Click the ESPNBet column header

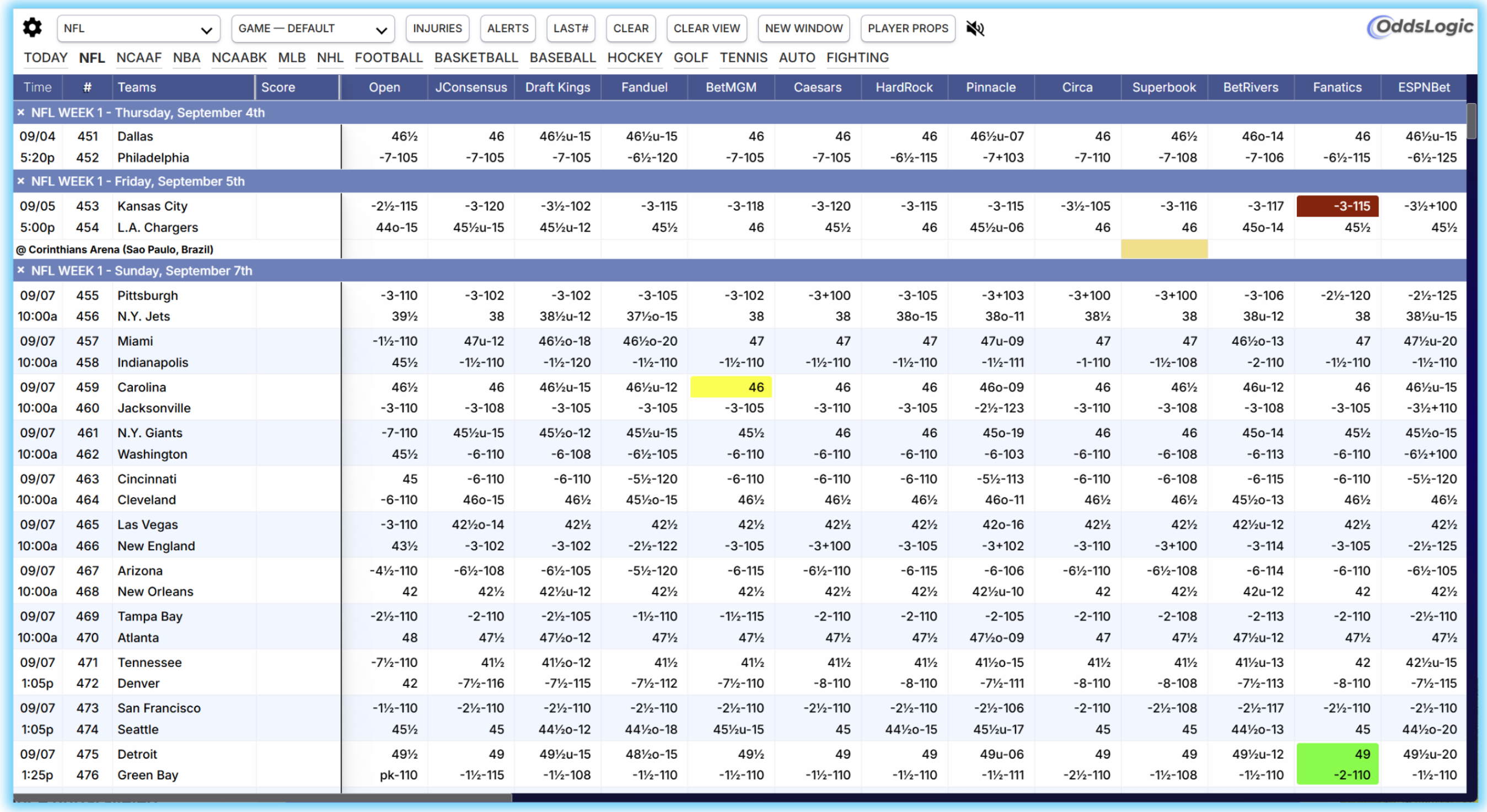[1424, 87]
